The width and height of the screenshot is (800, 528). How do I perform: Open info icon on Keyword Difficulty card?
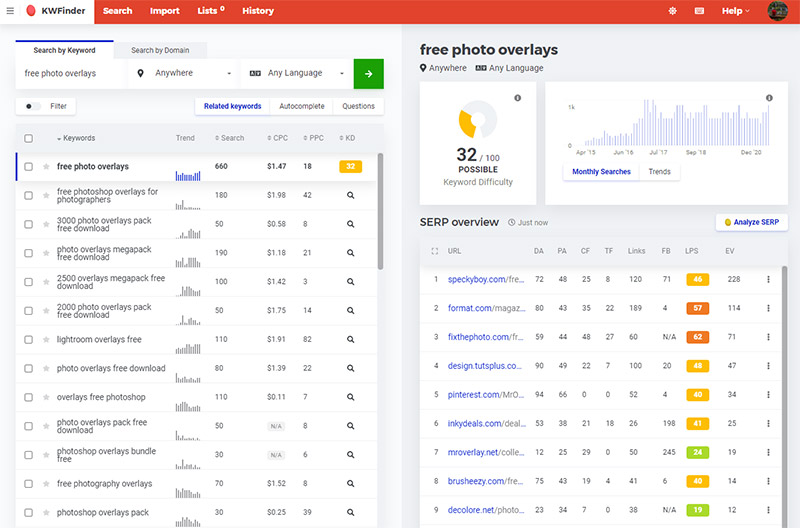(517, 98)
